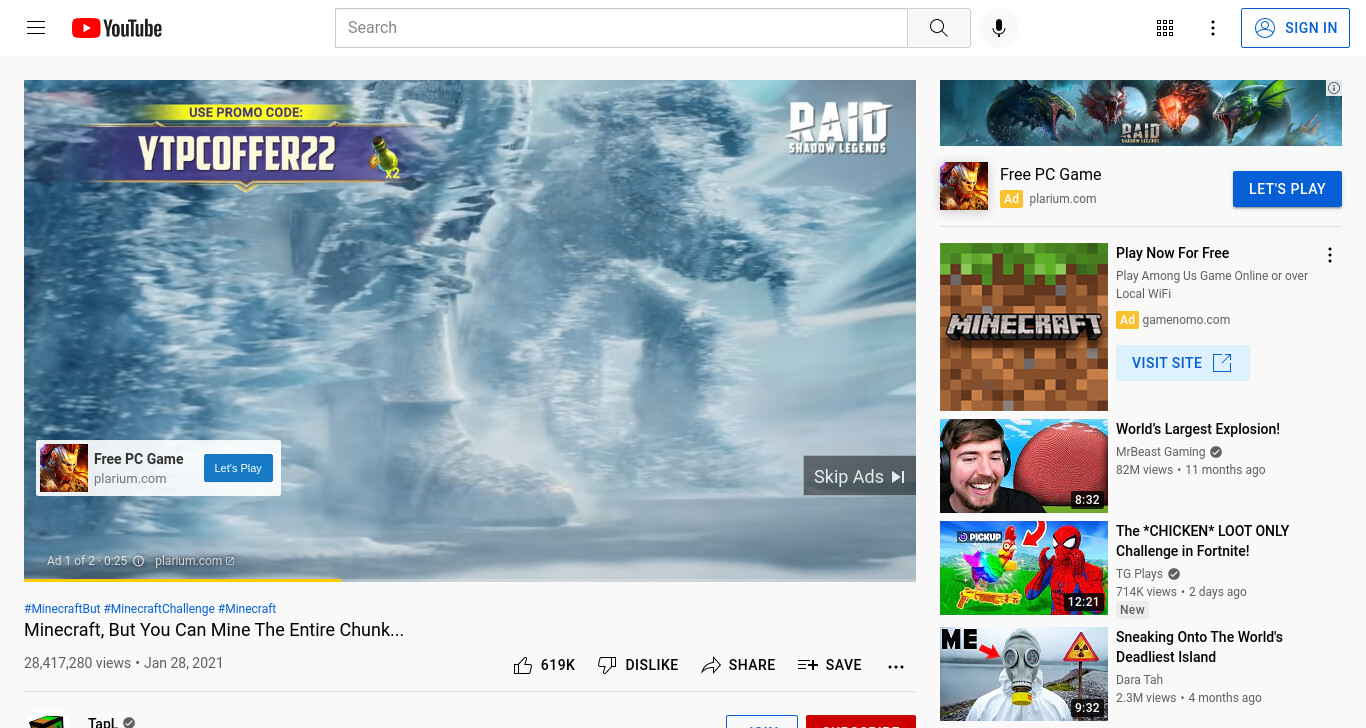
Task: Open the settings three-dot menu
Action: (x=1213, y=28)
